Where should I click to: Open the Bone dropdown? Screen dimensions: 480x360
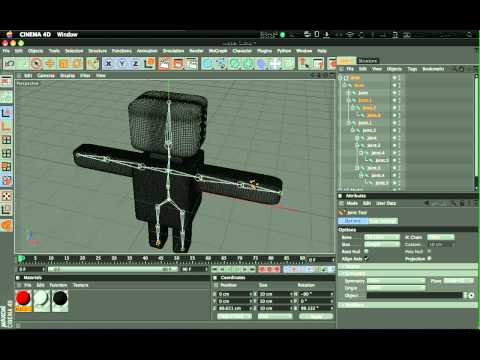coord(382,237)
